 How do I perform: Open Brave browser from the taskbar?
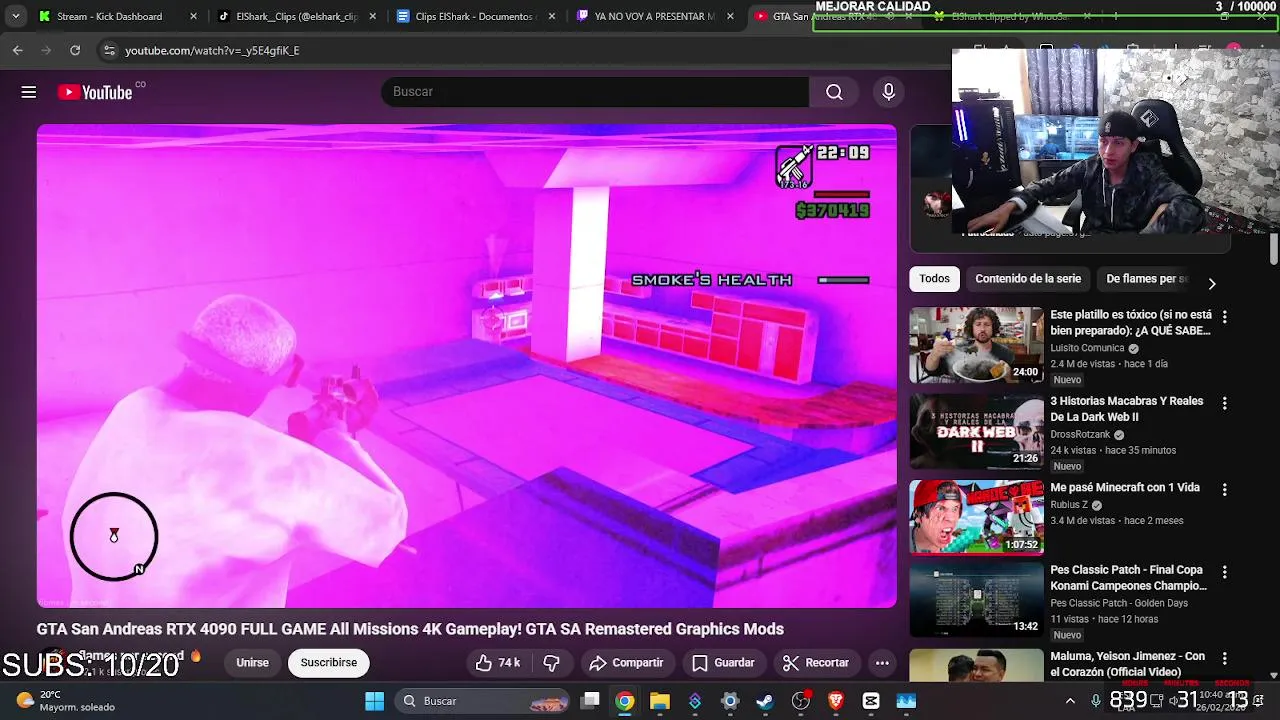point(836,701)
